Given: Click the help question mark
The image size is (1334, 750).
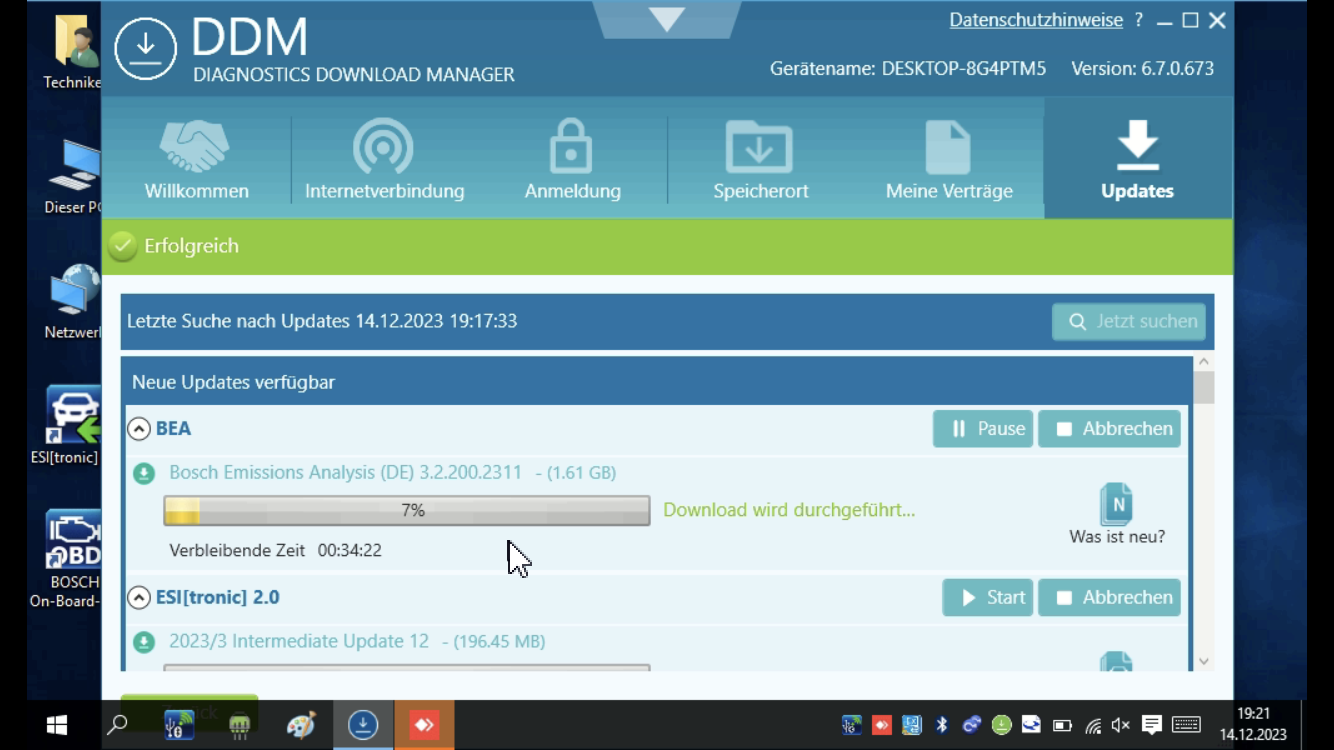Looking at the screenshot, I should pyautogui.click(x=1139, y=20).
